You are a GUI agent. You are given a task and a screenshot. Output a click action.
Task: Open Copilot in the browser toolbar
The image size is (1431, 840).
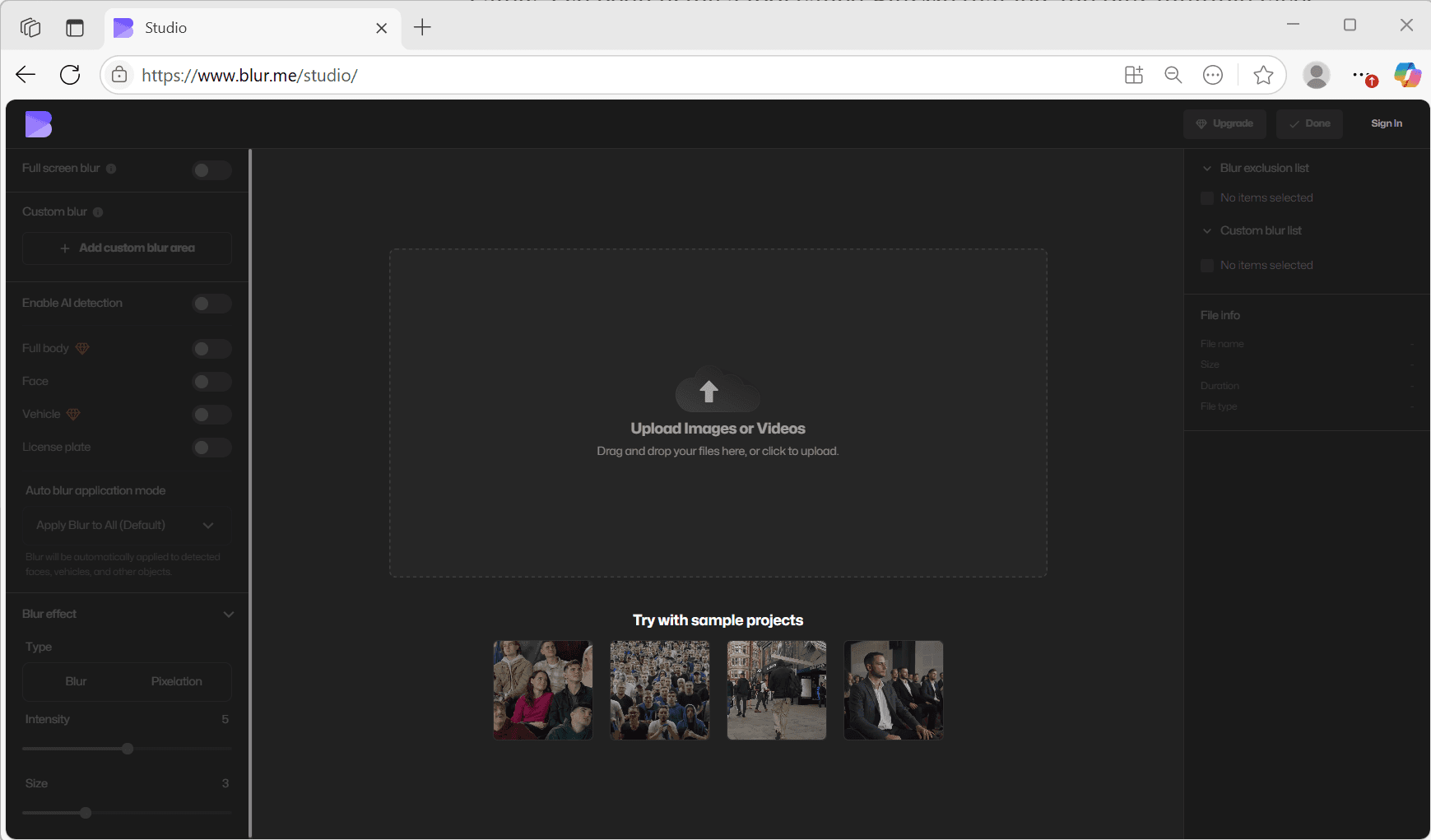1407,75
